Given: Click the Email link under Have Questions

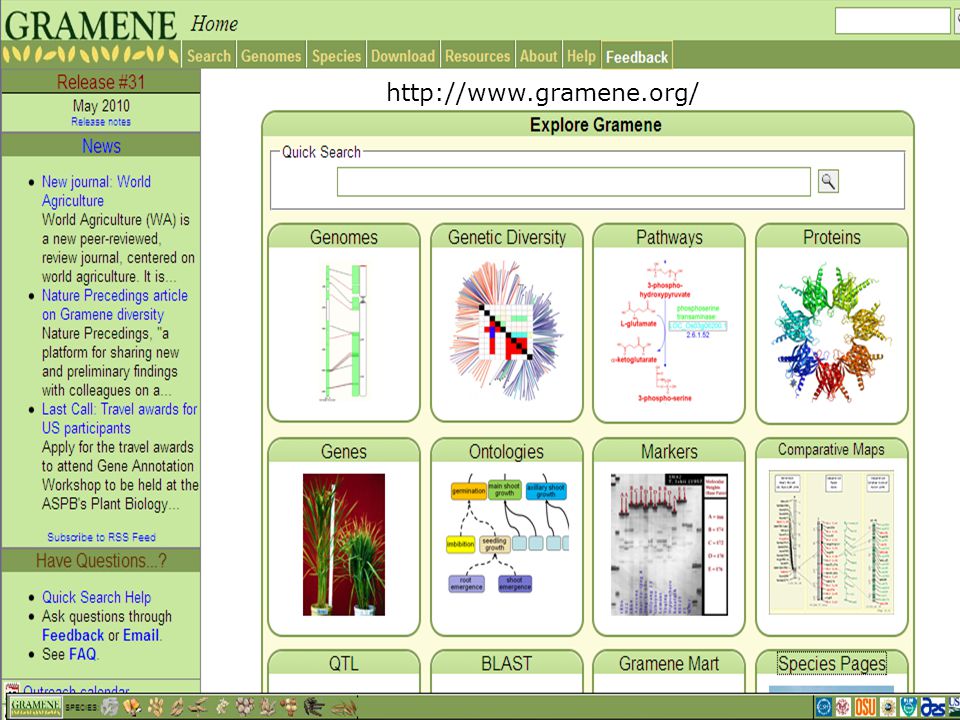Looking at the screenshot, I should [141, 636].
